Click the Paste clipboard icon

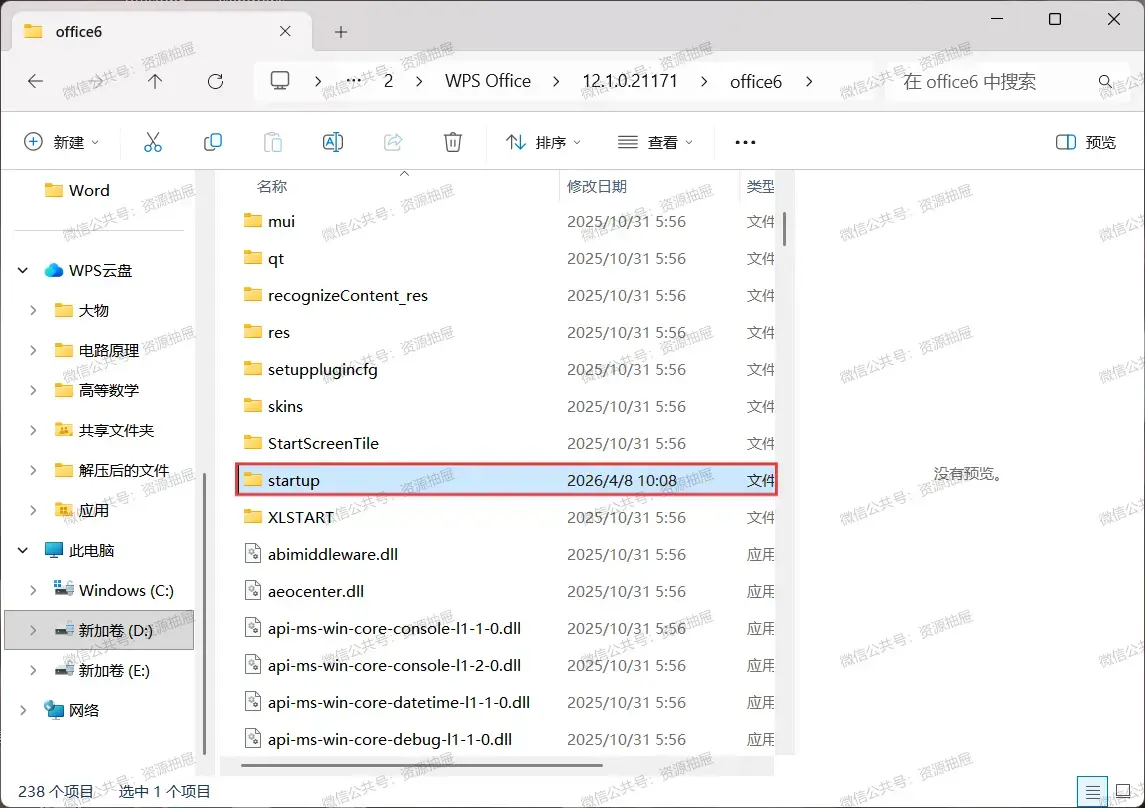(x=272, y=142)
